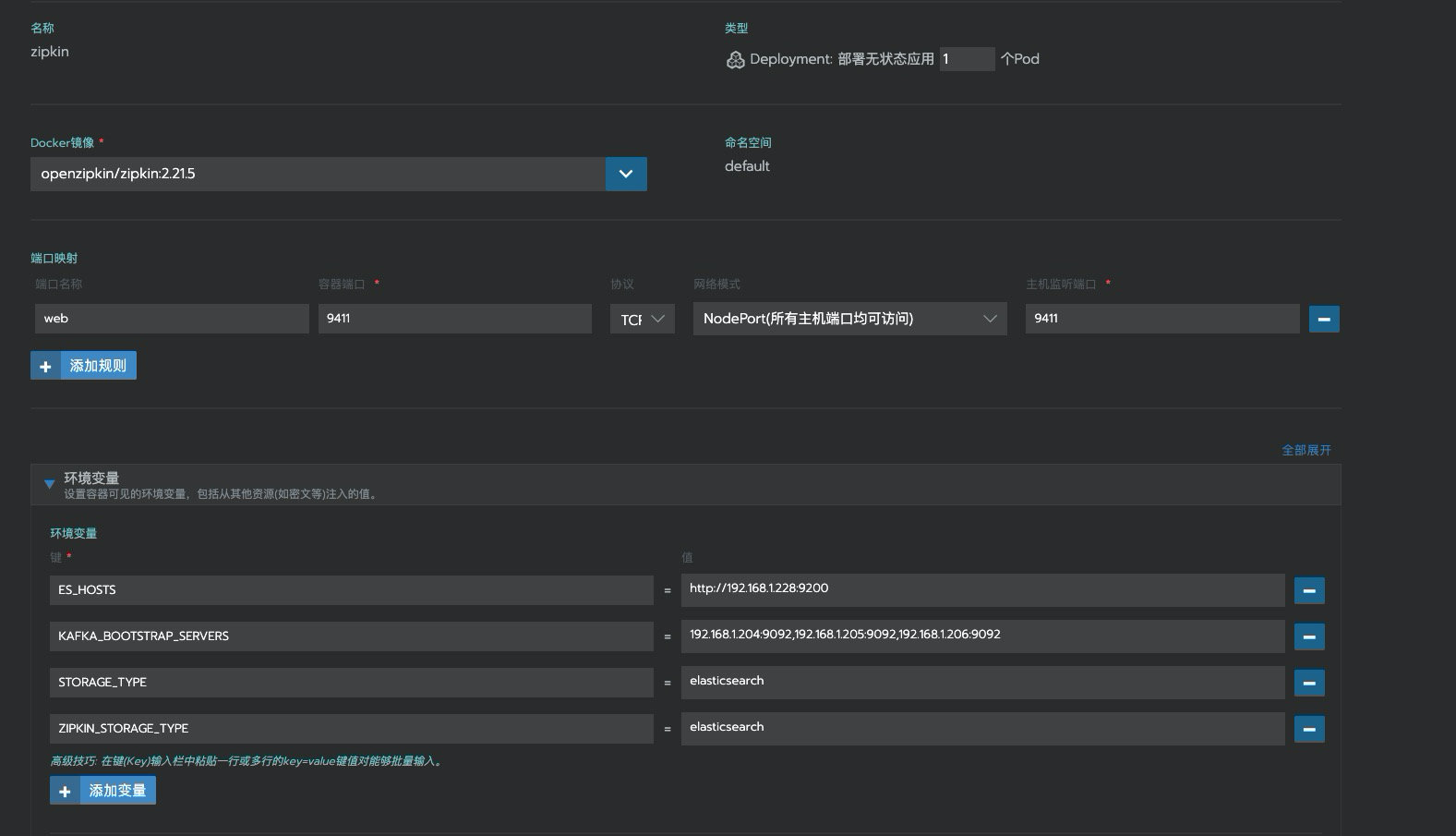Screen dimensions: 1456x836
Task: Click the 全部展开 link
Action: (x=1306, y=450)
